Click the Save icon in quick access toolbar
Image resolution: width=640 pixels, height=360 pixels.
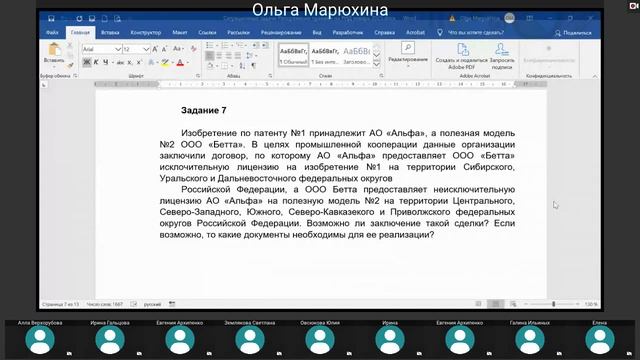[x=51, y=18]
